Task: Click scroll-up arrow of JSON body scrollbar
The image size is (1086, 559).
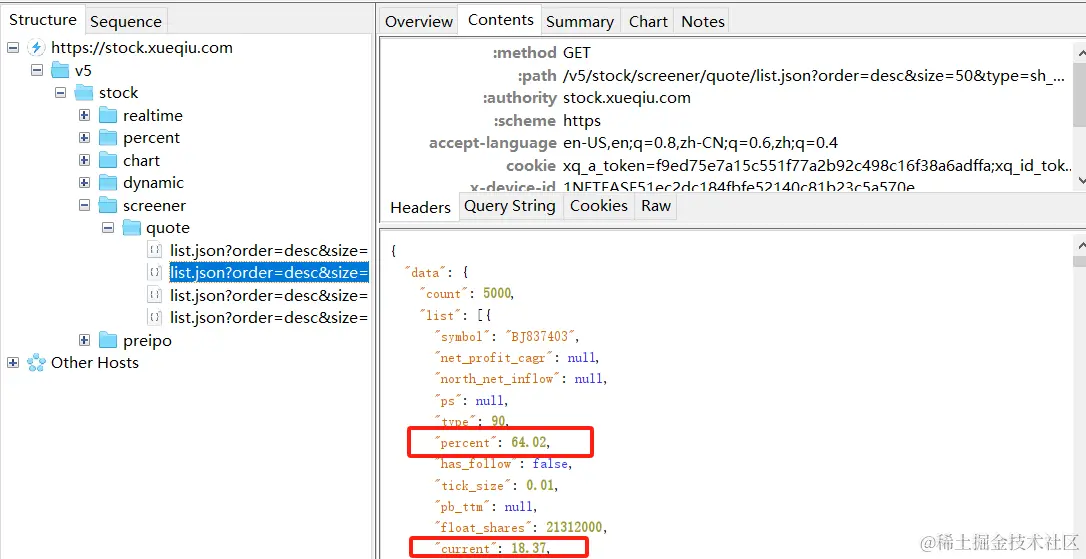Action: pos(1079,245)
